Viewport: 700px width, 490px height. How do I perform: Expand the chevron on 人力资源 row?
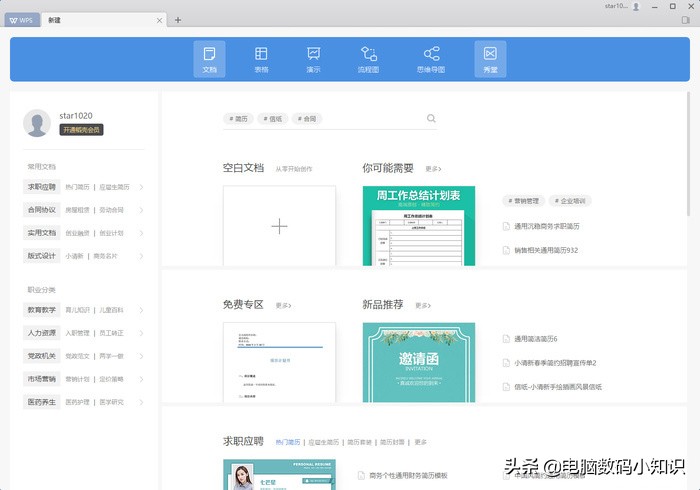pos(141,333)
